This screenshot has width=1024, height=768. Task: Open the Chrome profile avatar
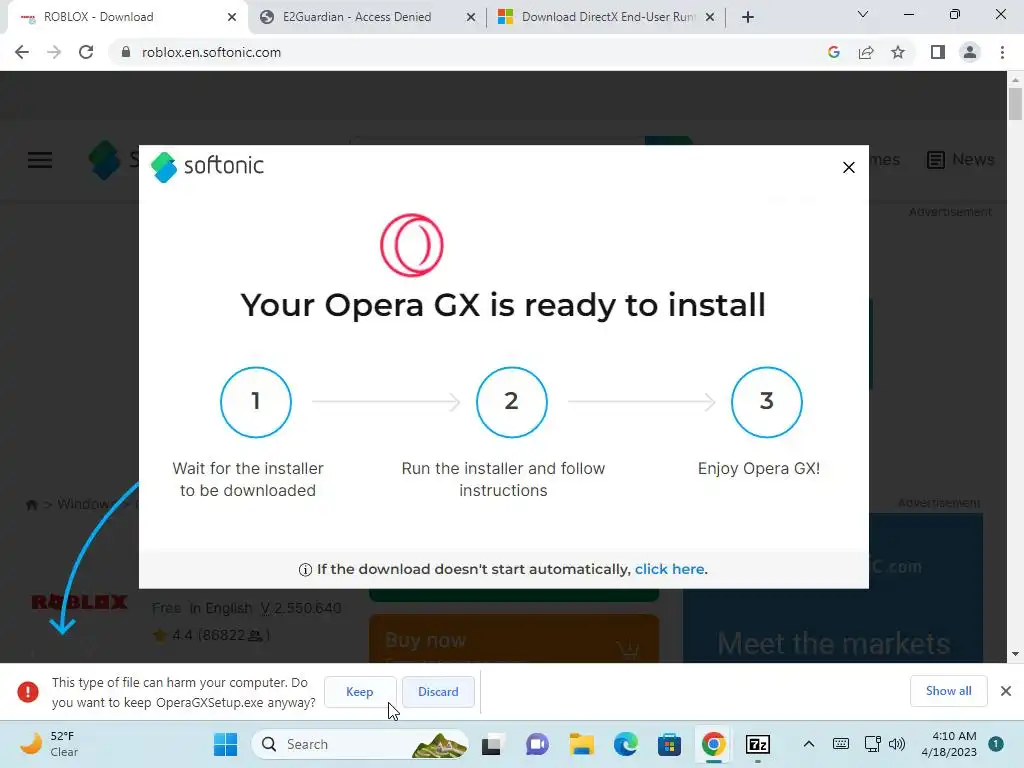click(x=970, y=52)
